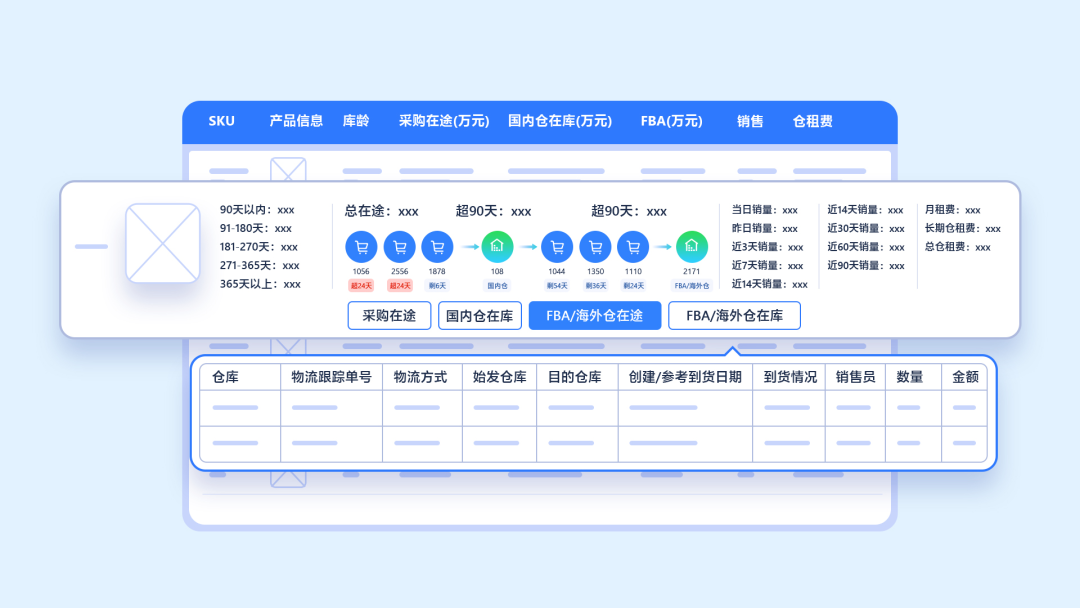The height and width of the screenshot is (608, 1080).
Task: Click the red 超24天 badge under first cart
Action: (x=360, y=284)
